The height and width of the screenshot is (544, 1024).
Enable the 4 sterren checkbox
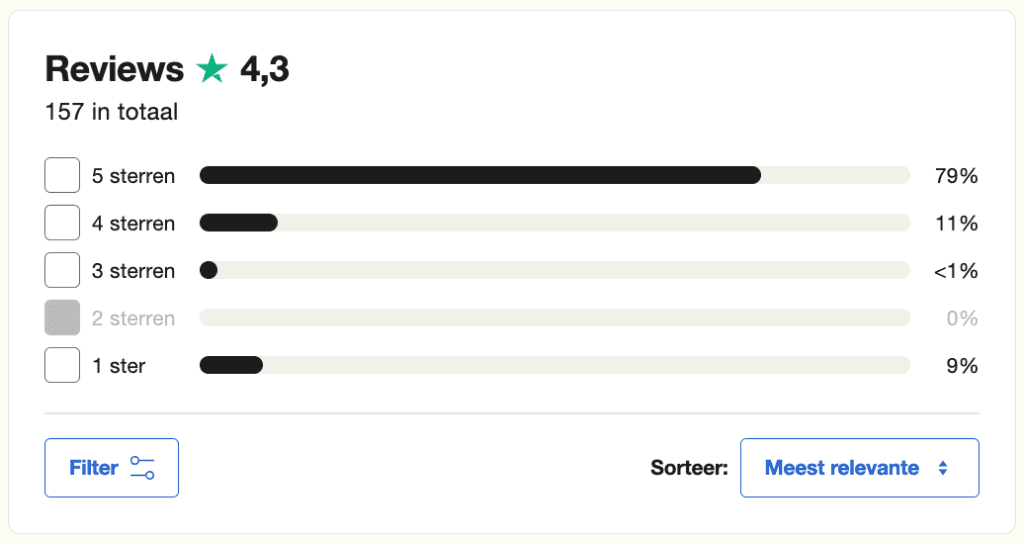pyautogui.click(x=62, y=223)
